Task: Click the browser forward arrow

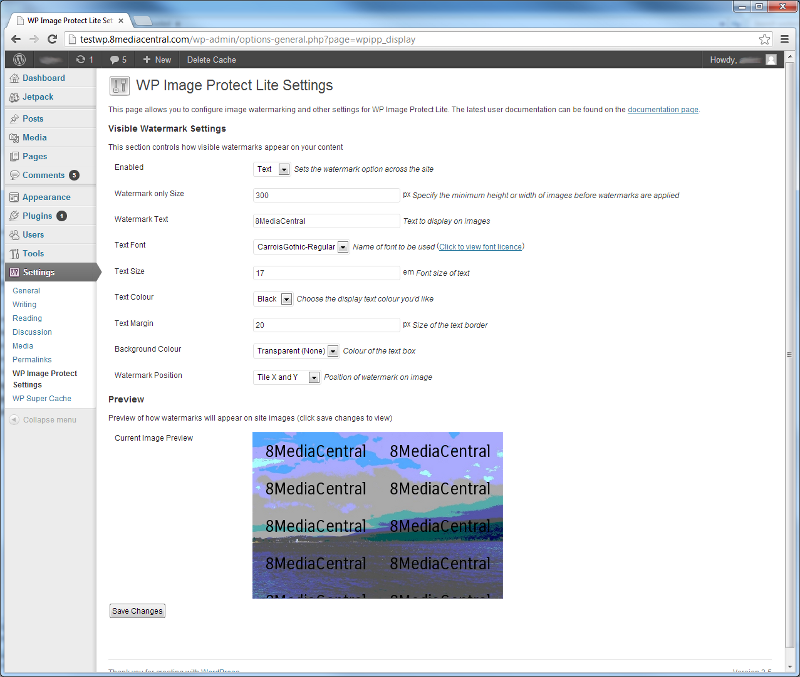Action: [34, 39]
